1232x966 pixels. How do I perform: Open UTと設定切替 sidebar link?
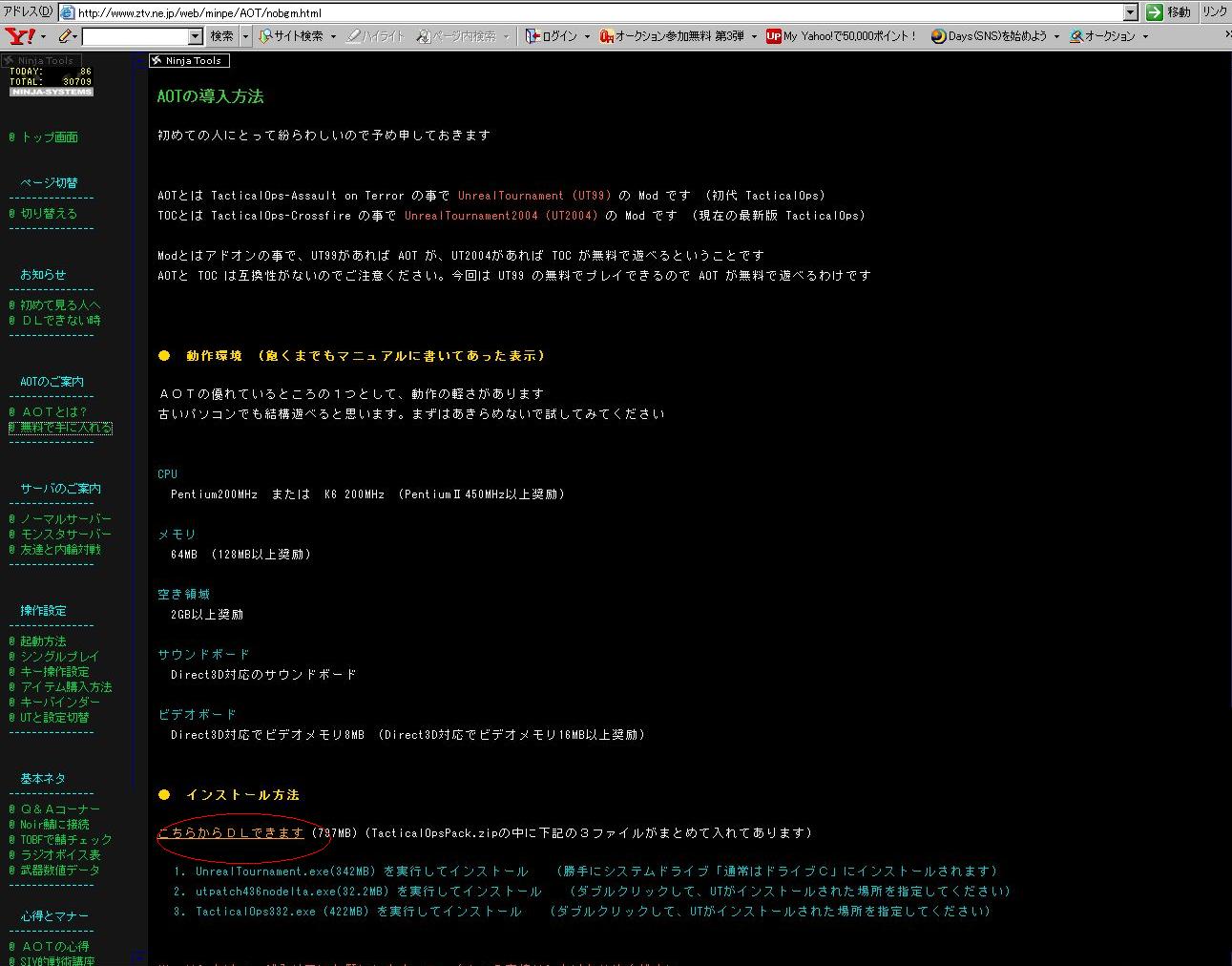point(54,718)
